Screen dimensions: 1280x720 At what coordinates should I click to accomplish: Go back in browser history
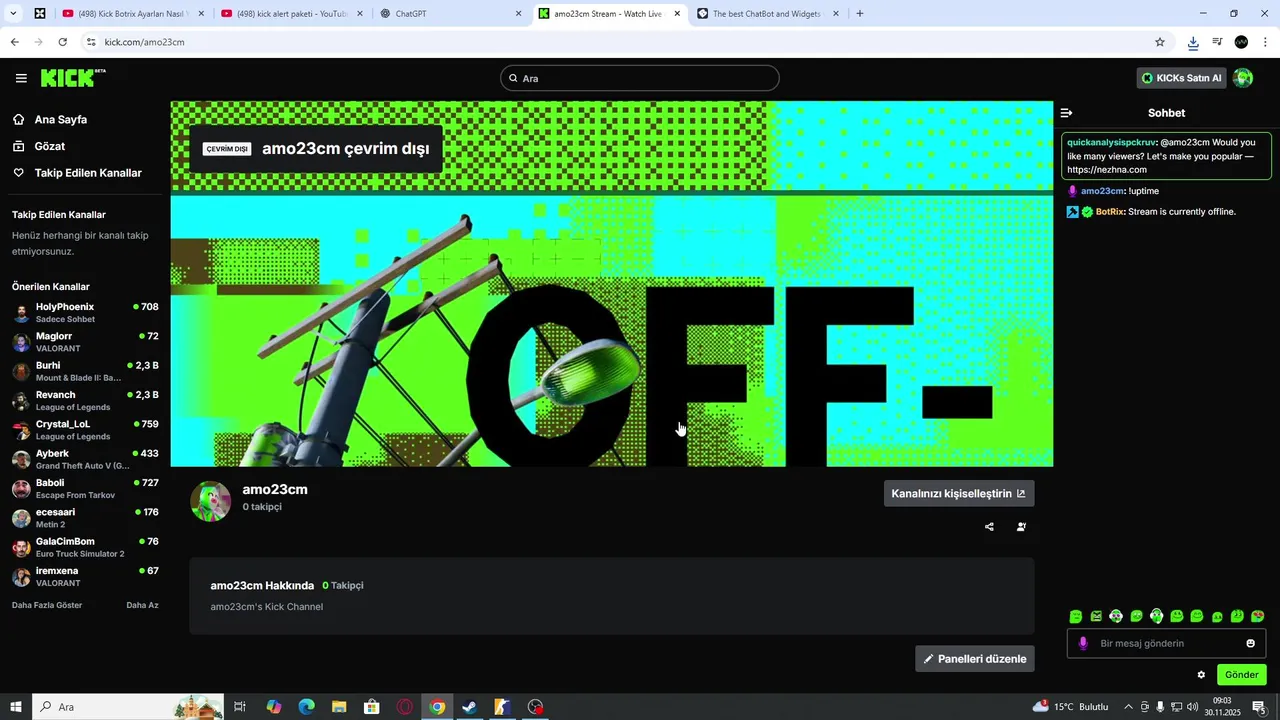(x=14, y=42)
